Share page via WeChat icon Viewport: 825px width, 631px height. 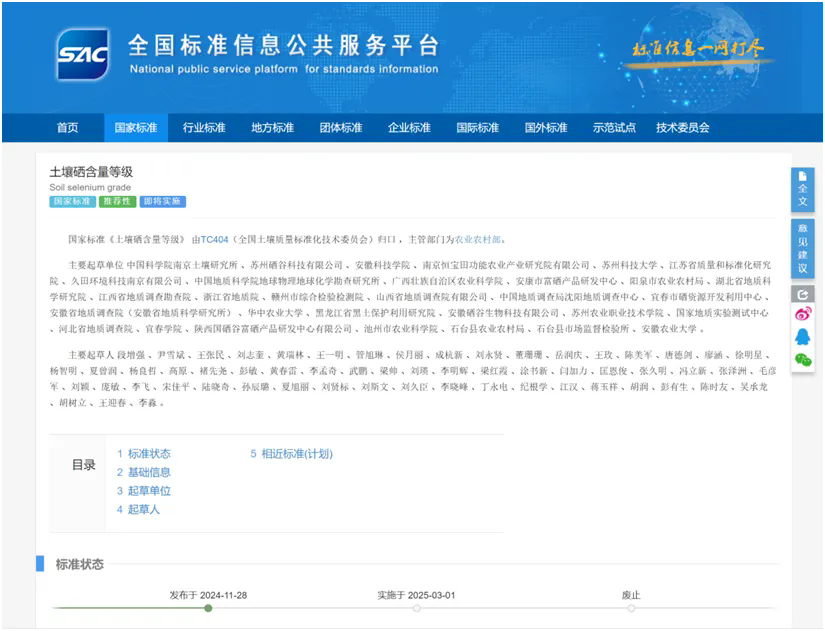point(802,359)
